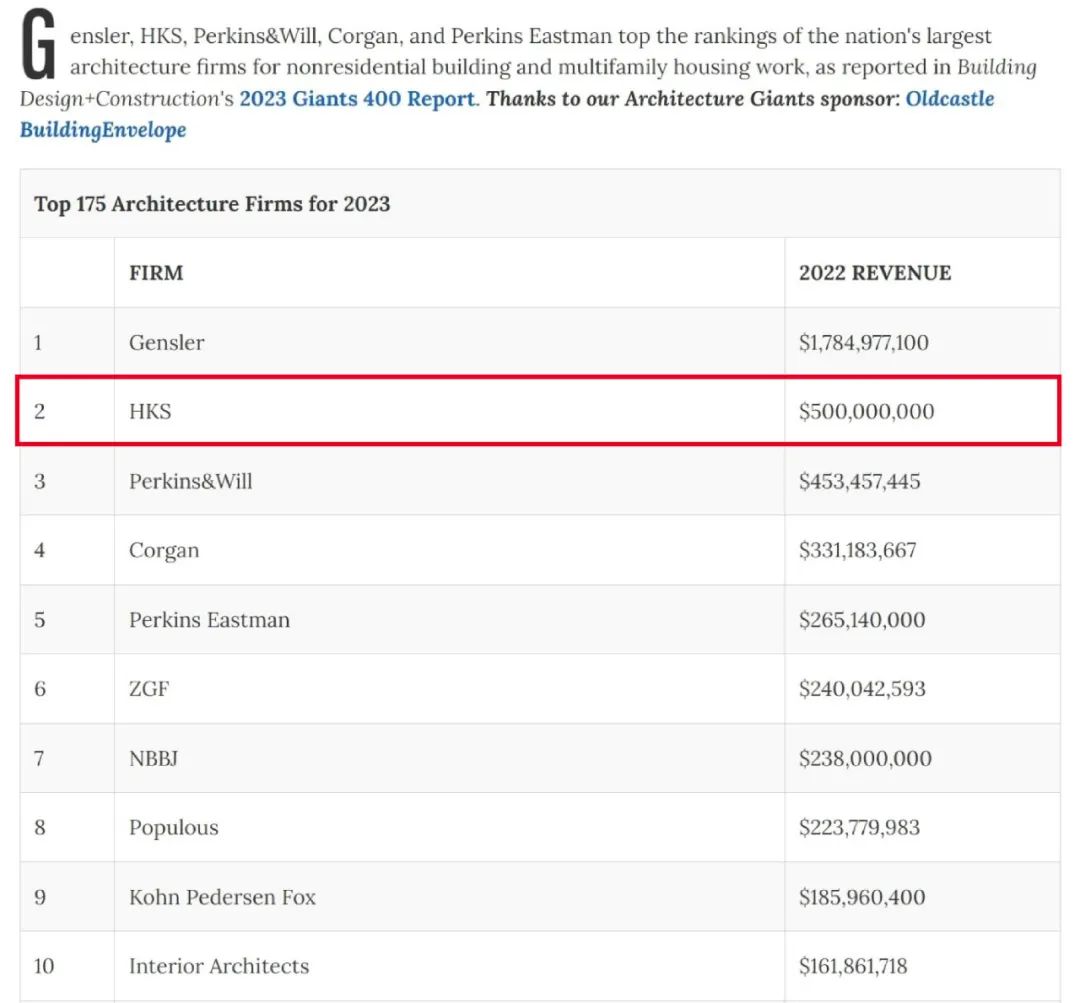Click Perkins&Will revenue $453,457,445

point(860,481)
